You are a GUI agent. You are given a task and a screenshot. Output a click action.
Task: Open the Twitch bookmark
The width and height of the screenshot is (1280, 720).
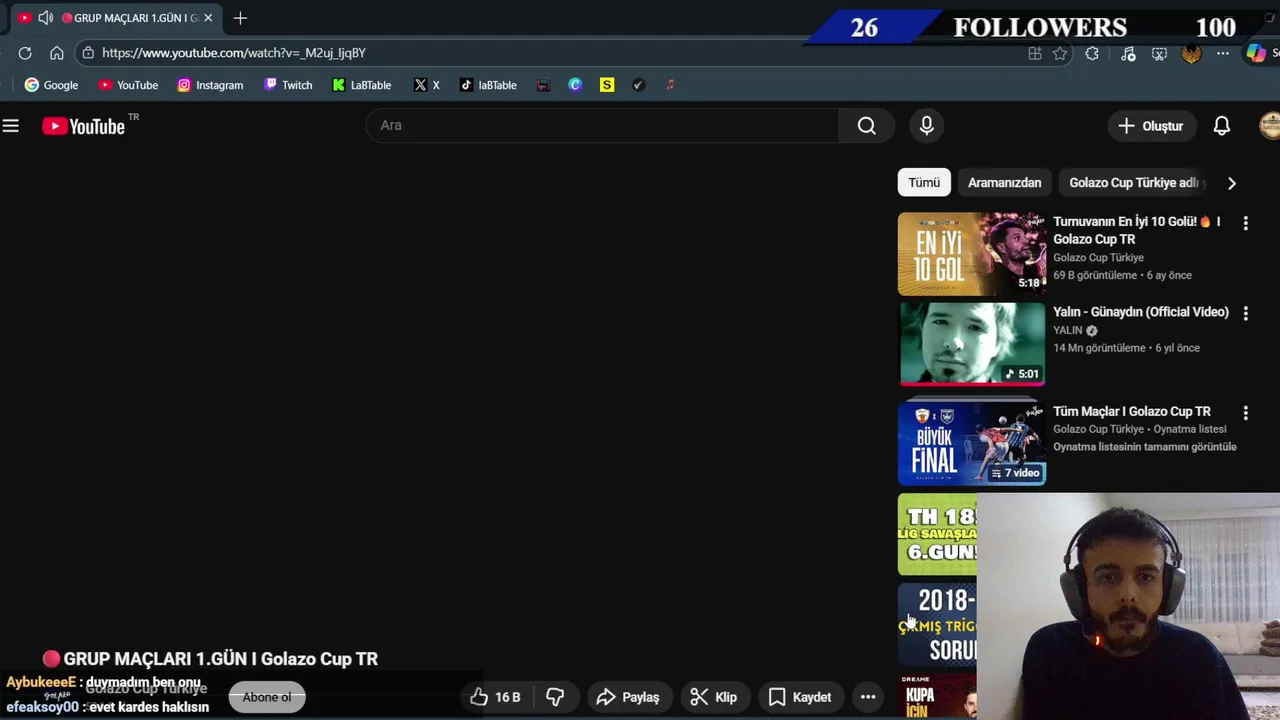(288, 85)
